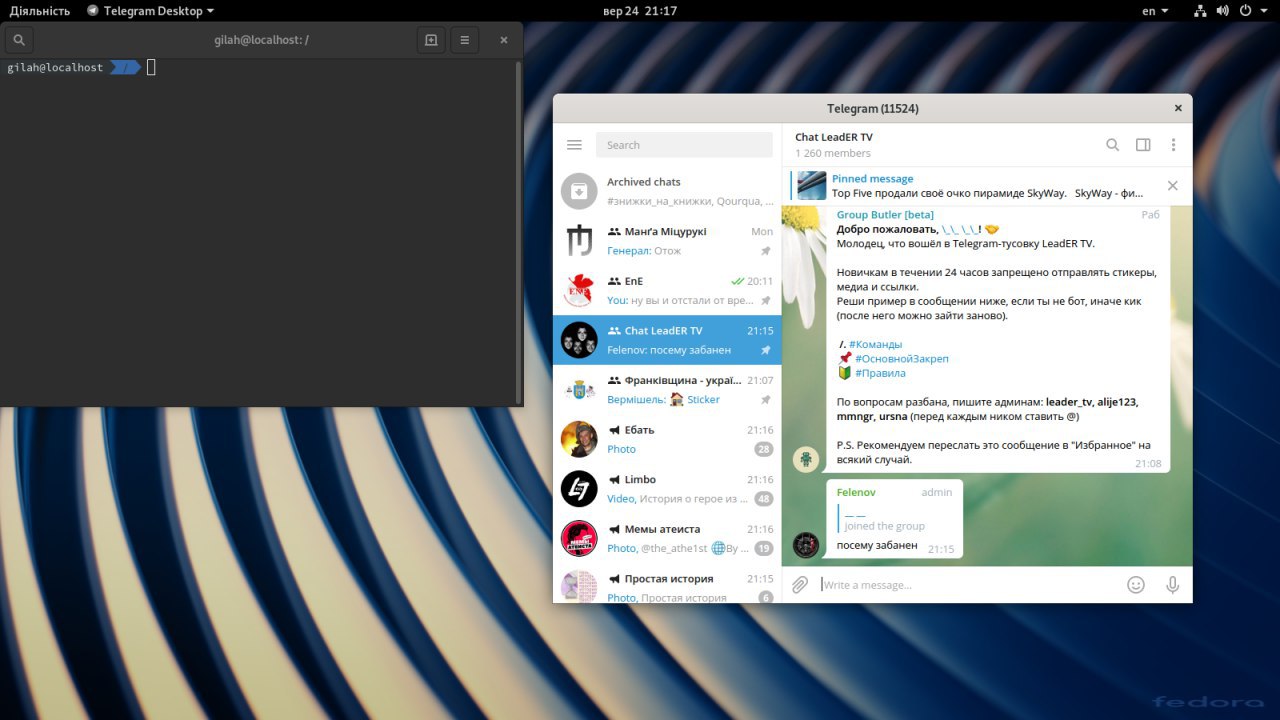The height and width of the screenshot is (720, 1280).
Task: Click the volume icon in top bar
Action: pos(1223,11)
